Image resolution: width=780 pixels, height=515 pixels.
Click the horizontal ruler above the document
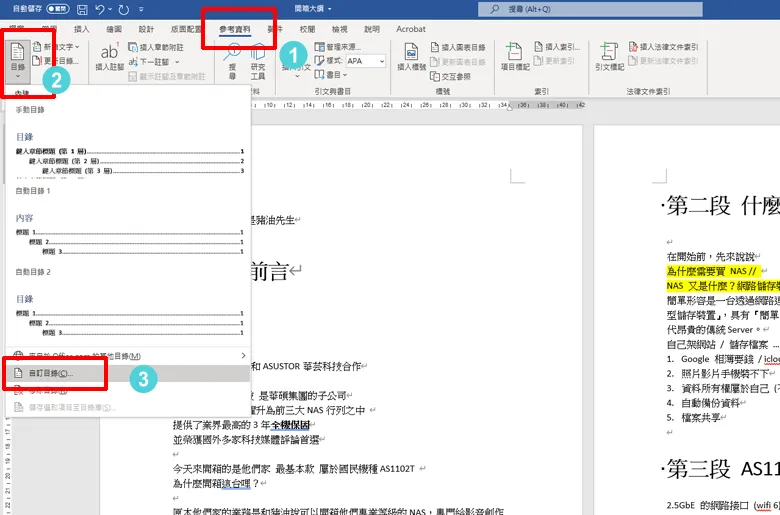pyautogui.click(x=418, y=105)
